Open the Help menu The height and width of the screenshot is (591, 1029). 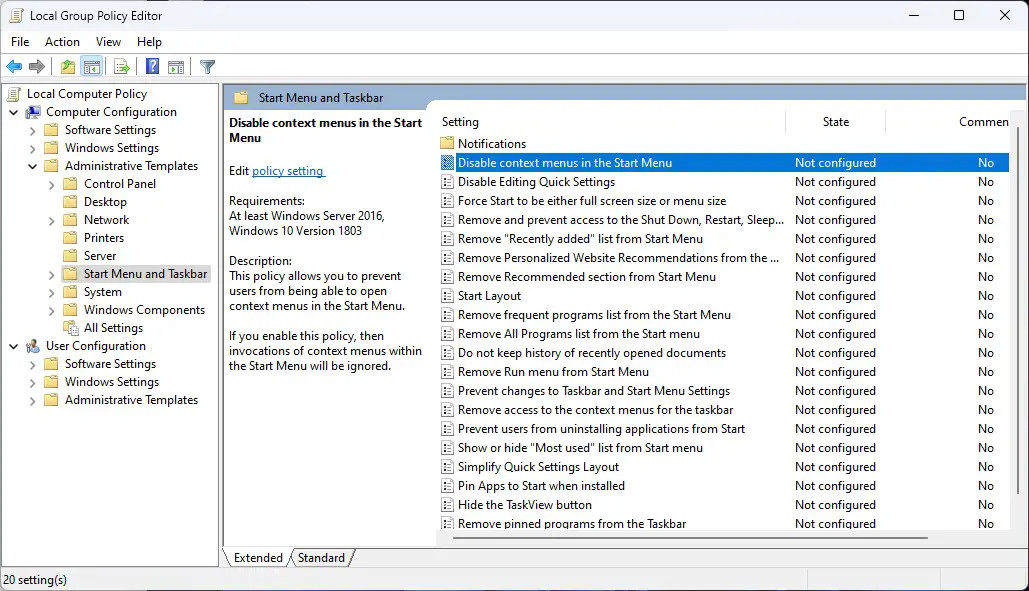[149, 41]
